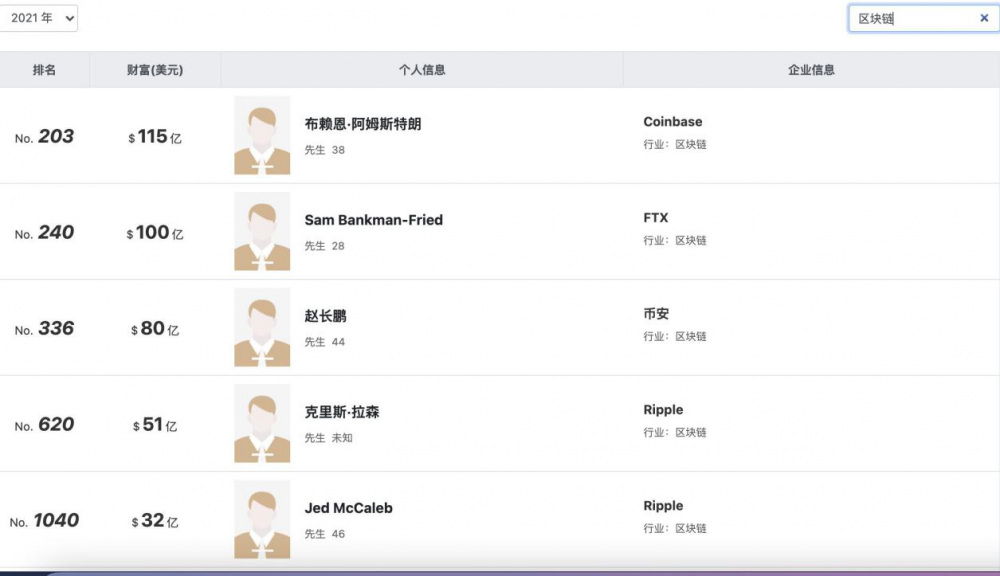Click the rank No. 240
The image size is (1000, 576).
pyautogui.click(x=44, y=232)
